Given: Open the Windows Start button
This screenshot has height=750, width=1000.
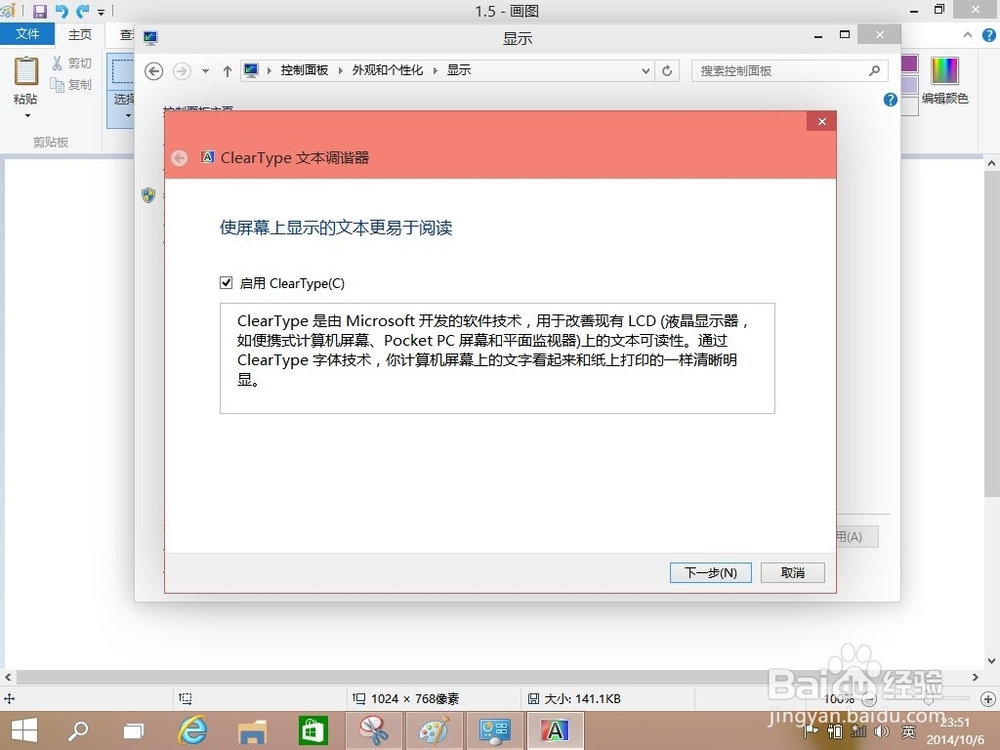Looking at the screenshot, I should tap(24, 731).
